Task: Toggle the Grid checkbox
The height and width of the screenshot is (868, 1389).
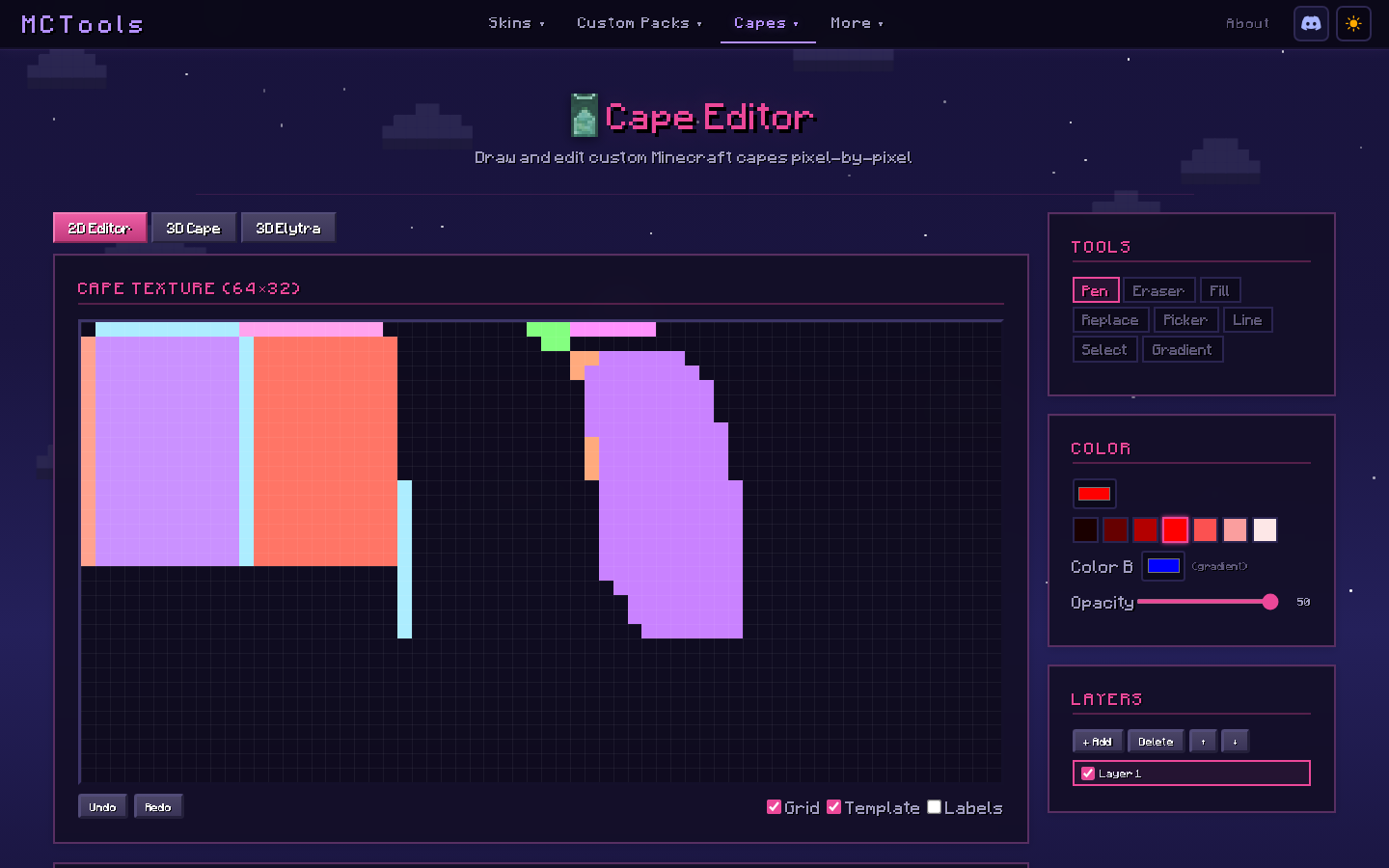Action: click(x=774, y=807)
